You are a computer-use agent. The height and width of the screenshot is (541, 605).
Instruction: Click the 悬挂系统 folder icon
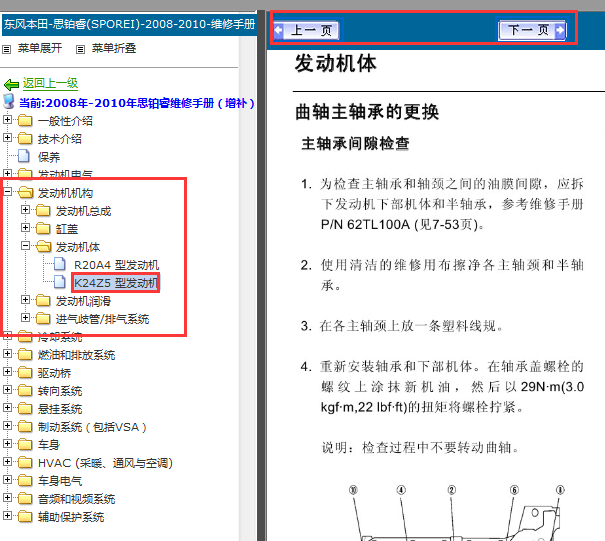[x=25, y=408]
